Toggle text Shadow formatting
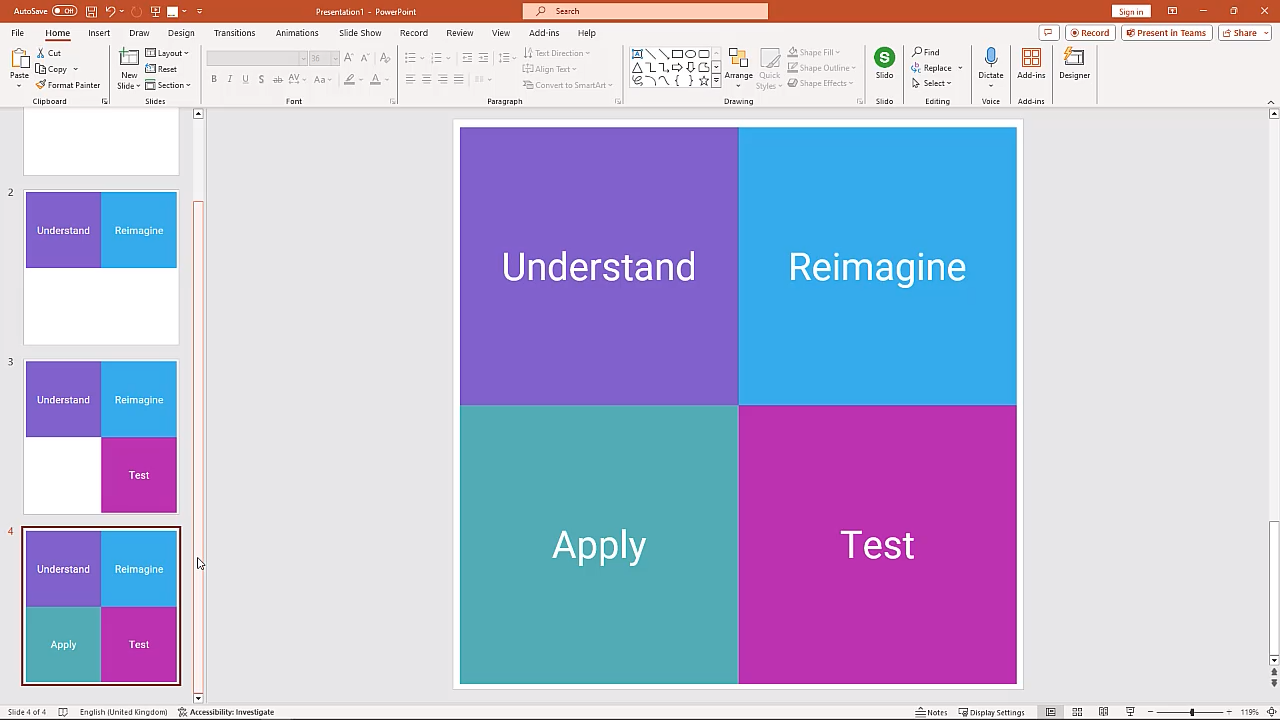 tap(261, 79)
